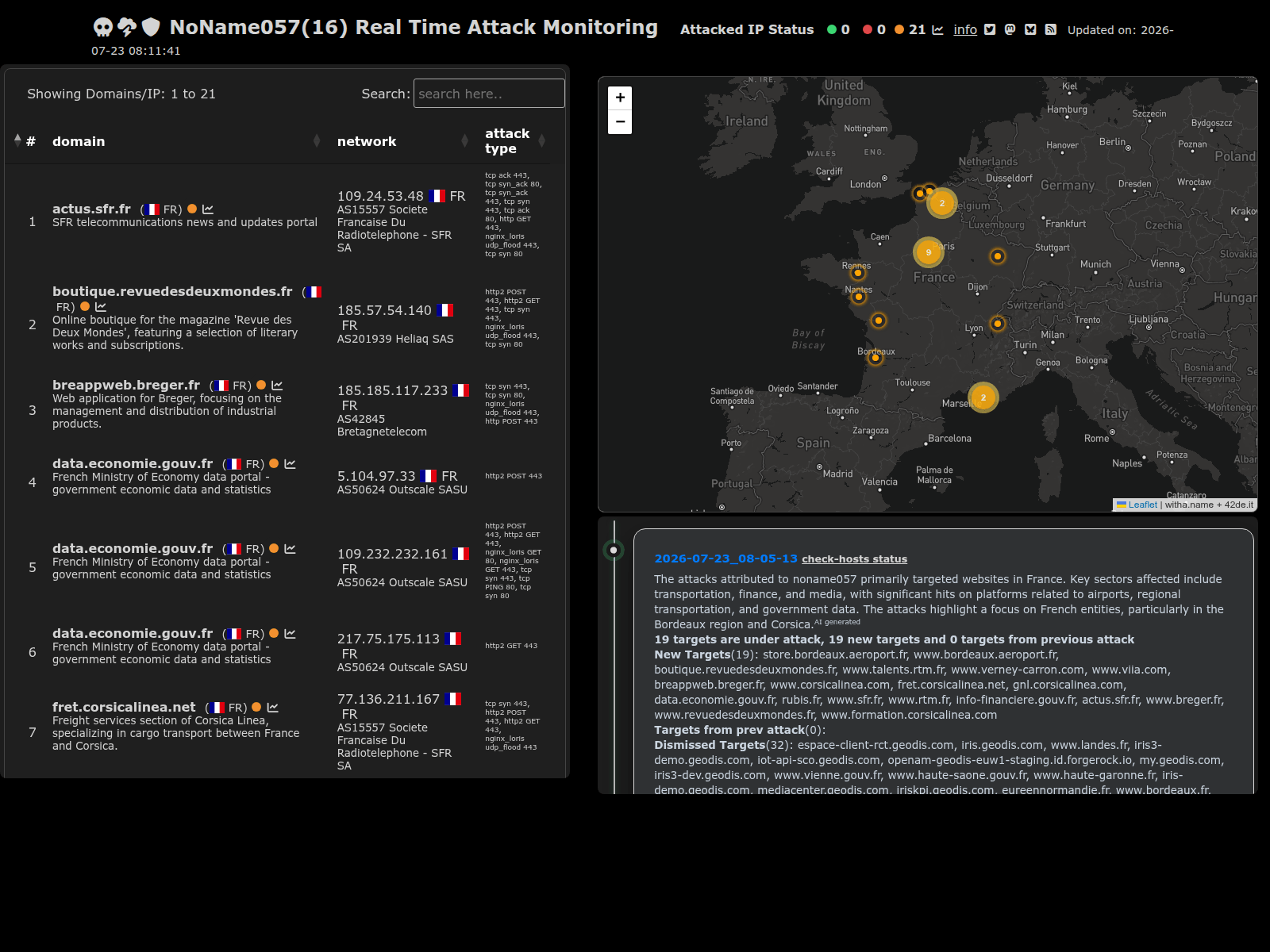The height and width of the screenshot is (952, 1270).
Task: Click the 'Attacked IP Status' header label
Action: pyautogui.click(x=747, y=30)
